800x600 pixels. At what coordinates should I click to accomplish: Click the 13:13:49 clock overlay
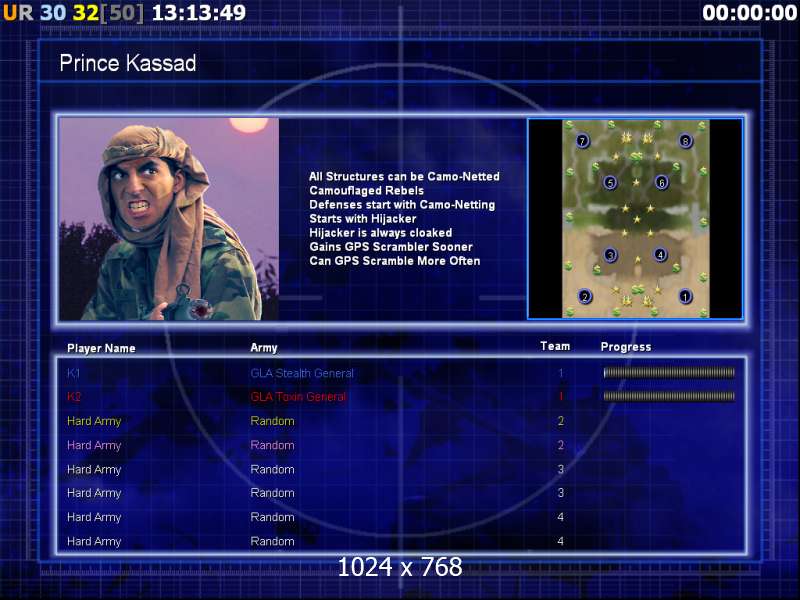pos(199,13)
